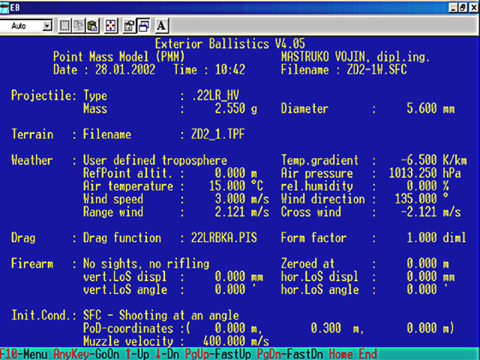Click the 'vert.LoS displ' label
This screenshot has width=480, height=360.
(x=125, y=277)
